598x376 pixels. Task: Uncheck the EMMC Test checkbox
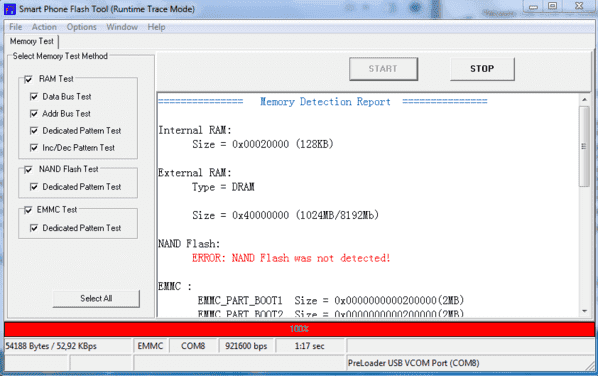[28, 210]
